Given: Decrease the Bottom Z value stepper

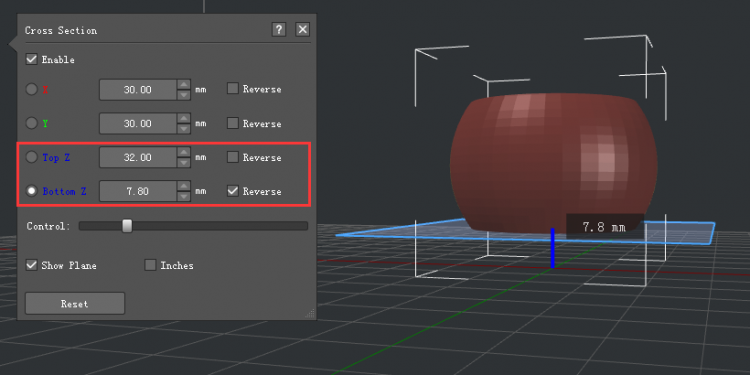Looking at the screenshot, I should (184, 196).
